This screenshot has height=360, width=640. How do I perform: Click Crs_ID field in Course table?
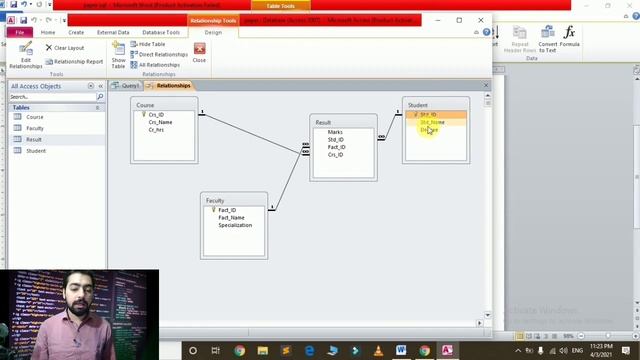click(156, 115)
